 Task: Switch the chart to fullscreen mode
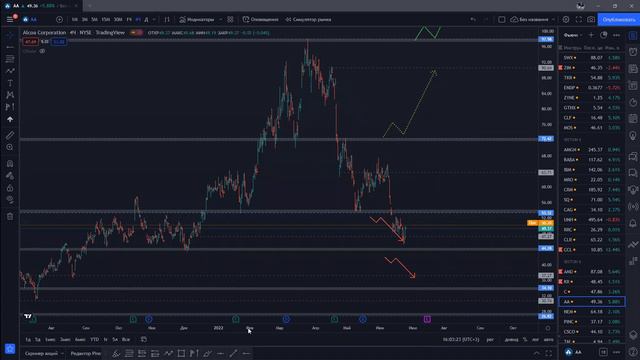tap(578, 19)
